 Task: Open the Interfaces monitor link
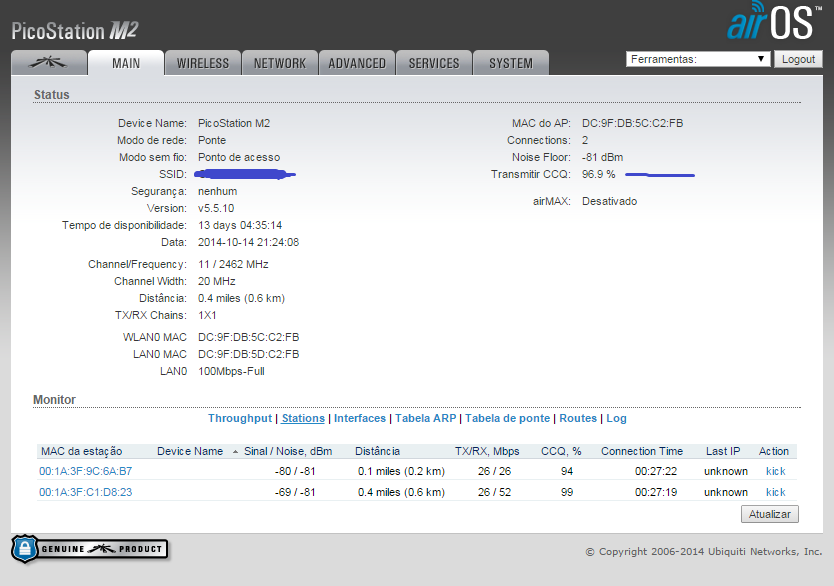pos(360,418)
